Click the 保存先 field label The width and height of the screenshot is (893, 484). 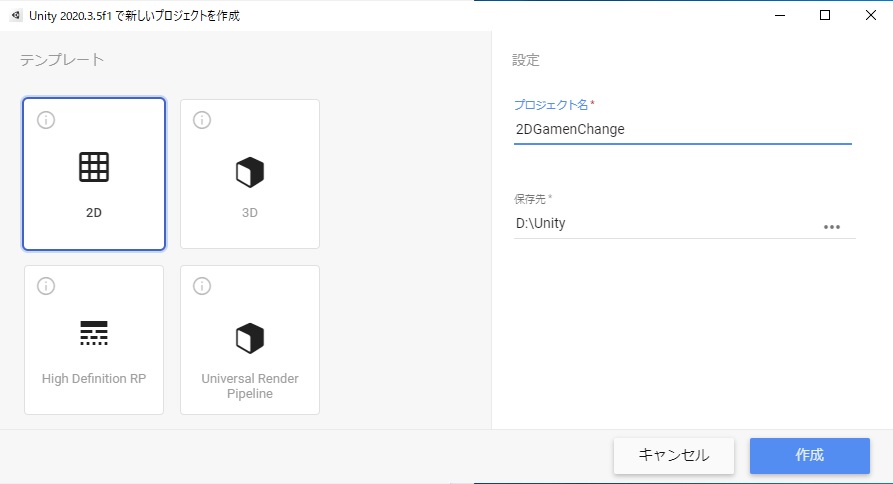pyautogui.click(x=533, y=199)
